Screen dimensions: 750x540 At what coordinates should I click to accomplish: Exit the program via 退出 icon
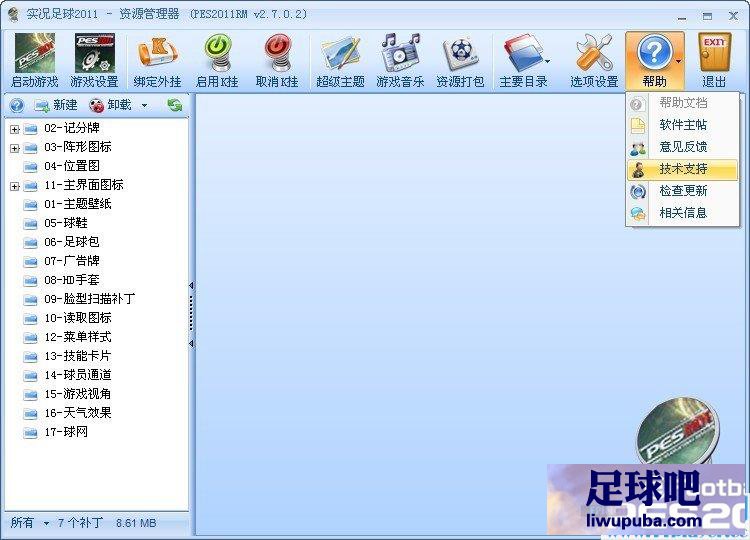coord(714,61)
